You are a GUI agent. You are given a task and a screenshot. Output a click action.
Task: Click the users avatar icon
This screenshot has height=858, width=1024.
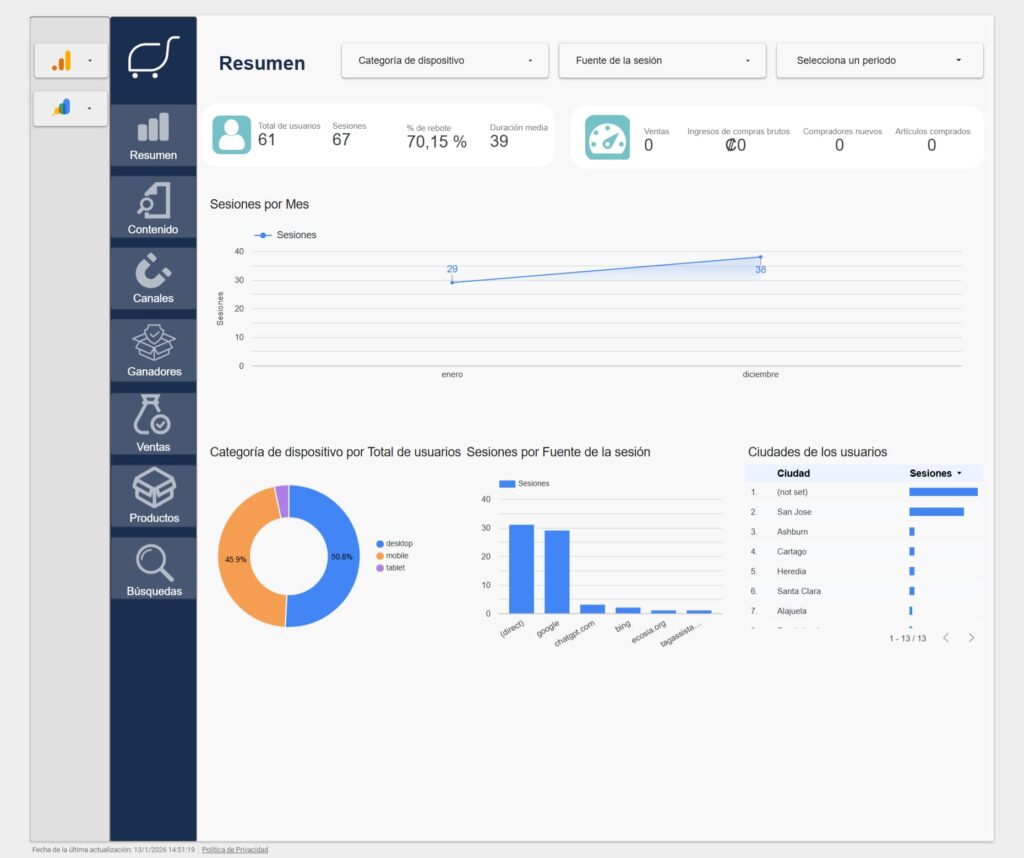click(x=231, y=135)
